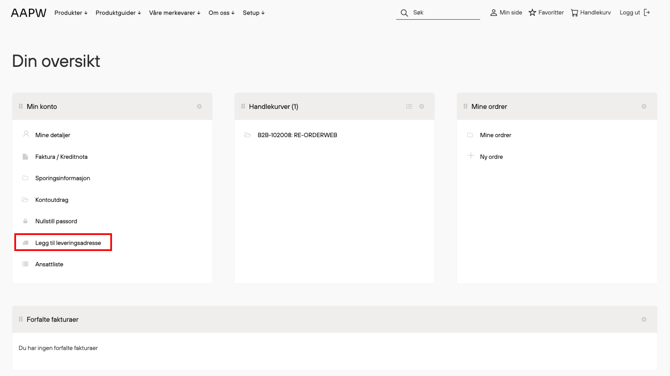This screenshot has width=670, height=376.
Task: Click the Mine ordrer folder icon
Action: 470,135
